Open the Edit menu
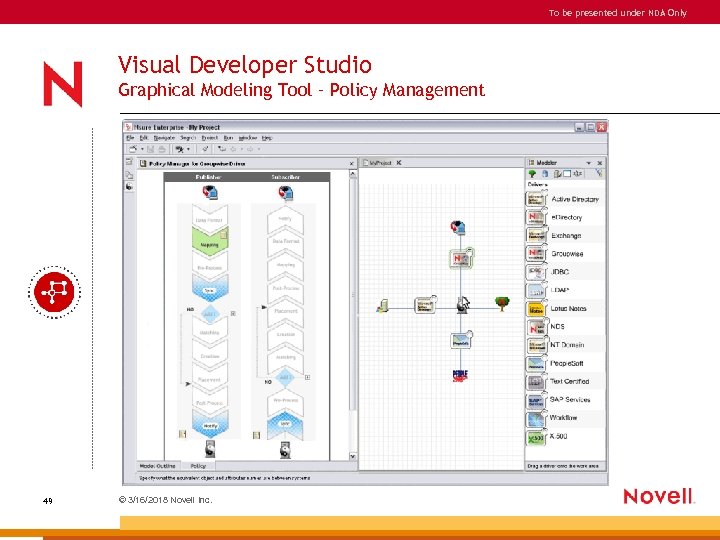 (x=144, y=138)
